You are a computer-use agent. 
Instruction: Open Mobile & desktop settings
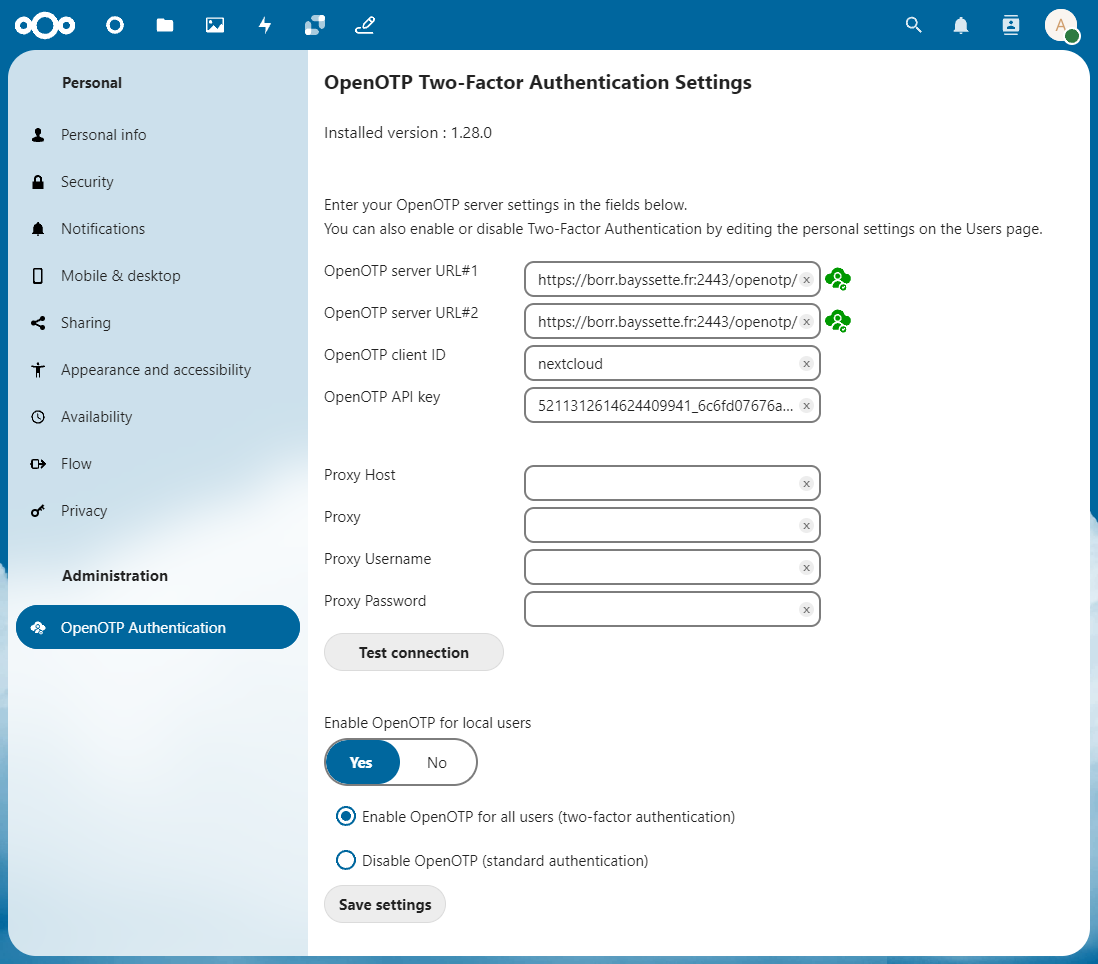158,275
